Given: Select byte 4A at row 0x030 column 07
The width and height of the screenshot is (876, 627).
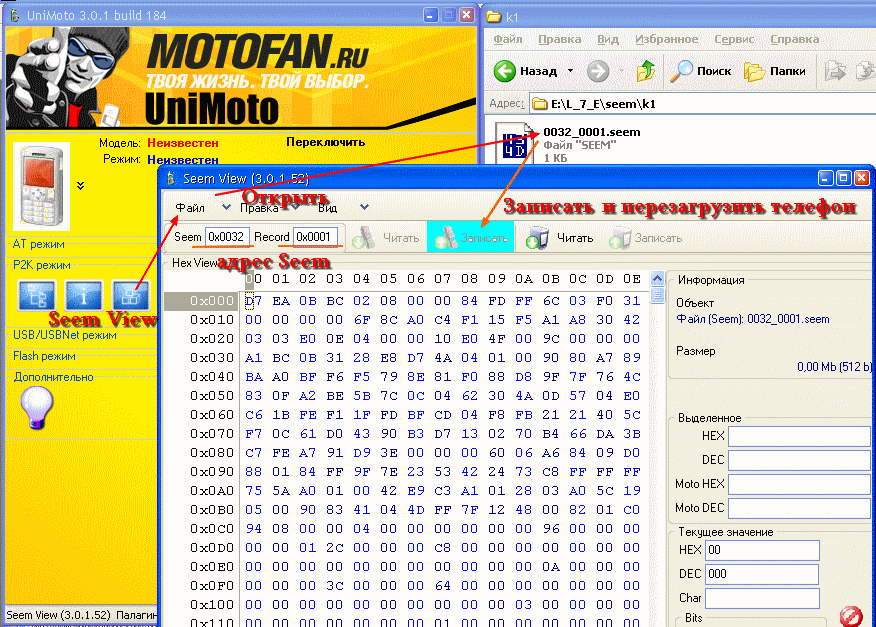Looking at the screenshot, I should [x=442, y=358].
